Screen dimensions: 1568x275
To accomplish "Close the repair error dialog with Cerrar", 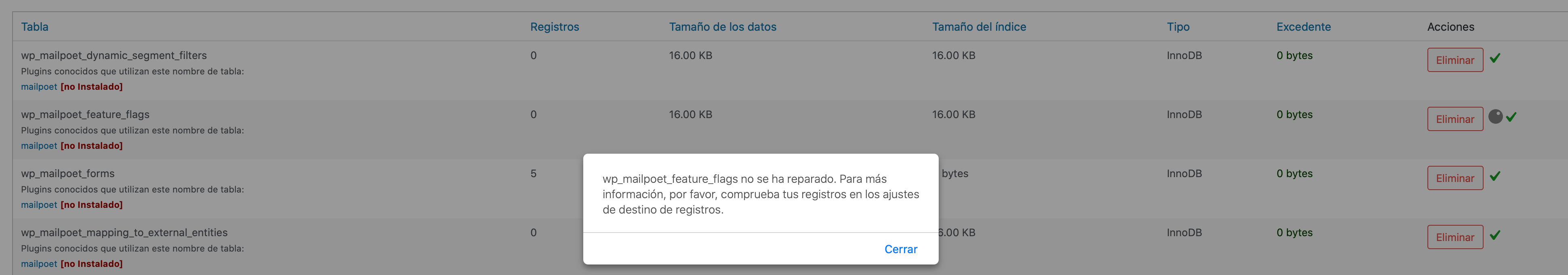I will [x=900, y=249].
